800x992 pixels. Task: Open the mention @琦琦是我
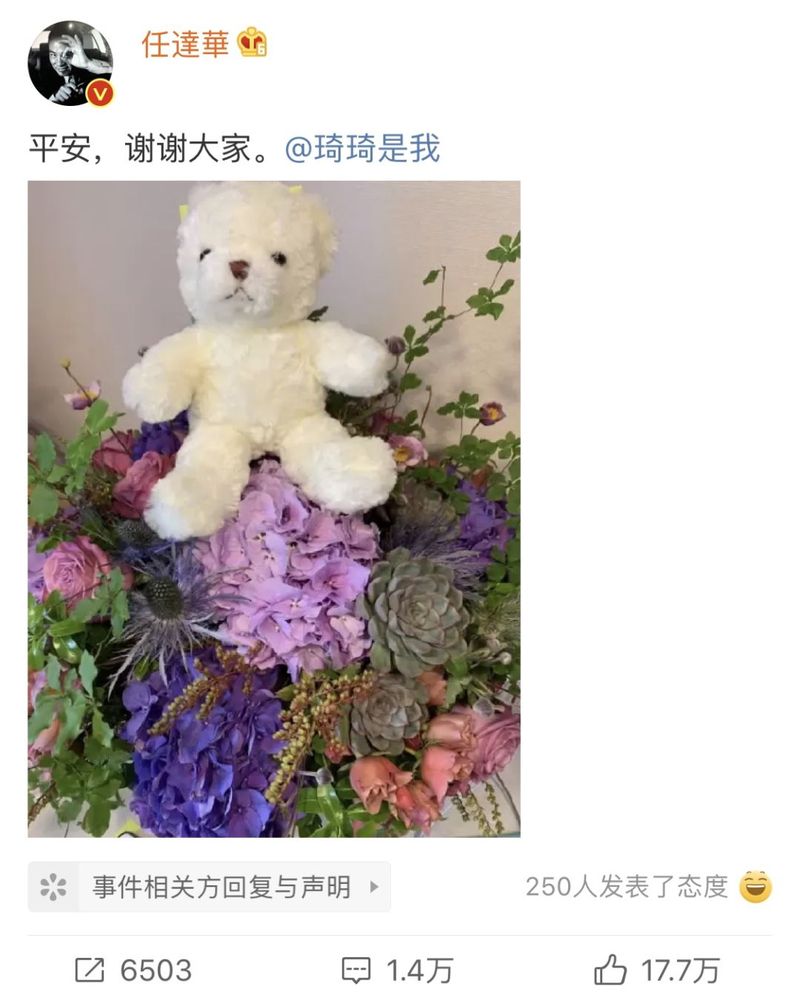coord(362,149)
